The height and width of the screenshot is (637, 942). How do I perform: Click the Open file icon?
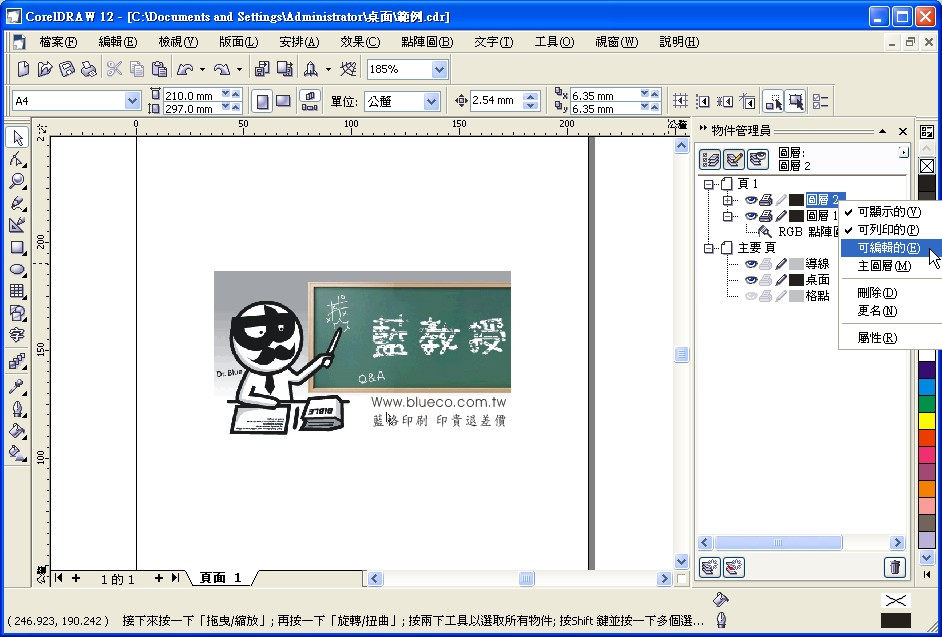pos(45,69)
